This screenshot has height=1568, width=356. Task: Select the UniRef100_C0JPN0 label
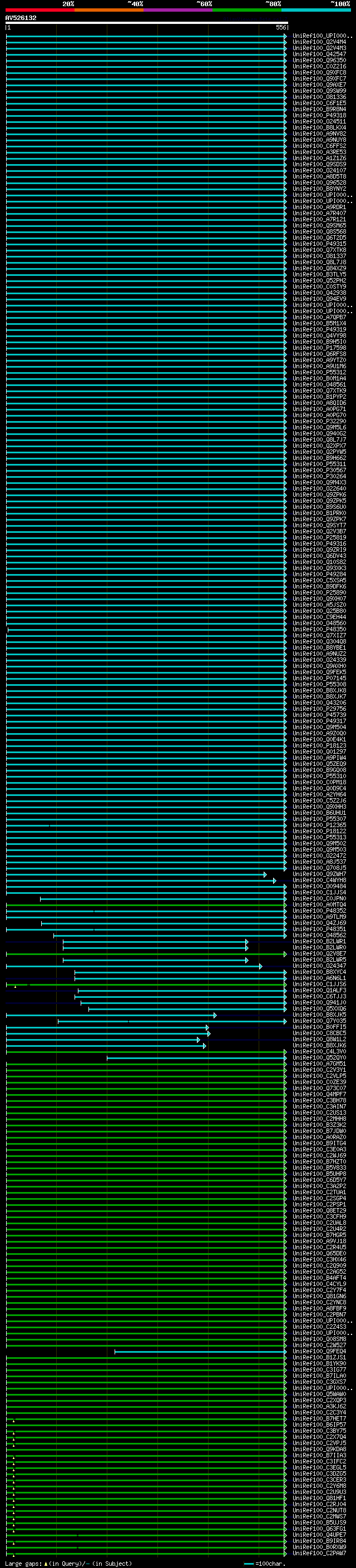(319, 898)
